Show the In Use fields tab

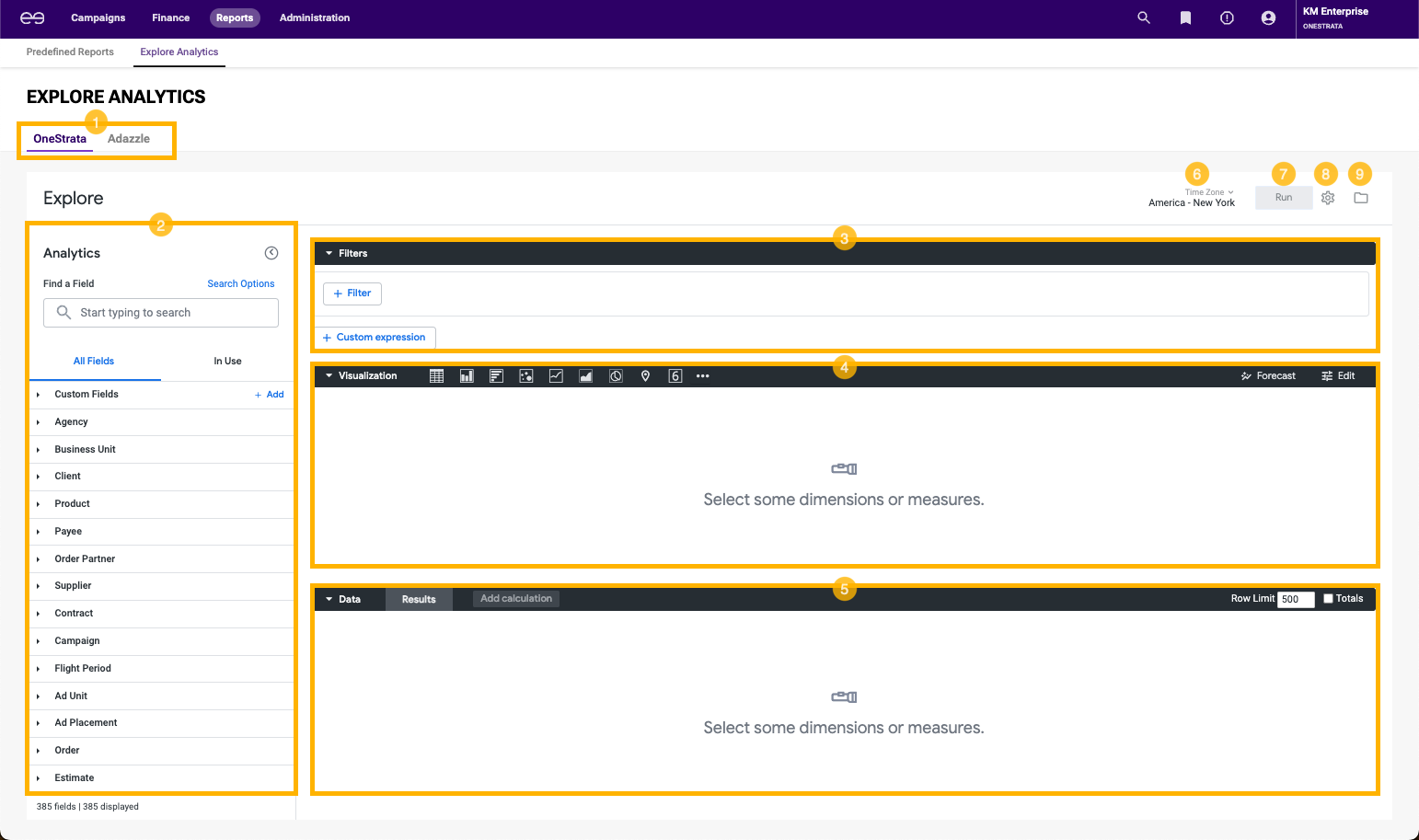[x=227, y=362]
